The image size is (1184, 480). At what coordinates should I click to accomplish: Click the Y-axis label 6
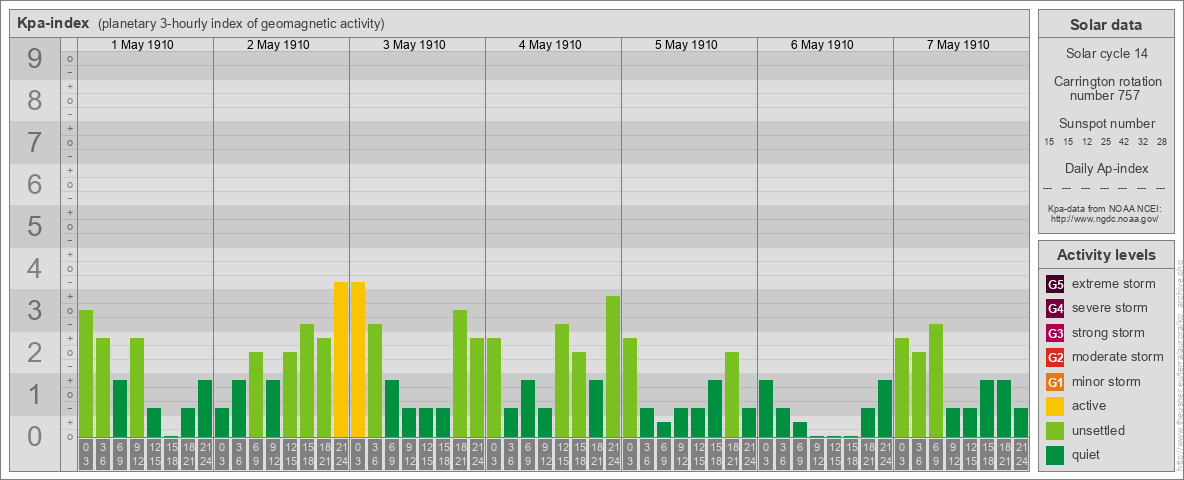35,184
